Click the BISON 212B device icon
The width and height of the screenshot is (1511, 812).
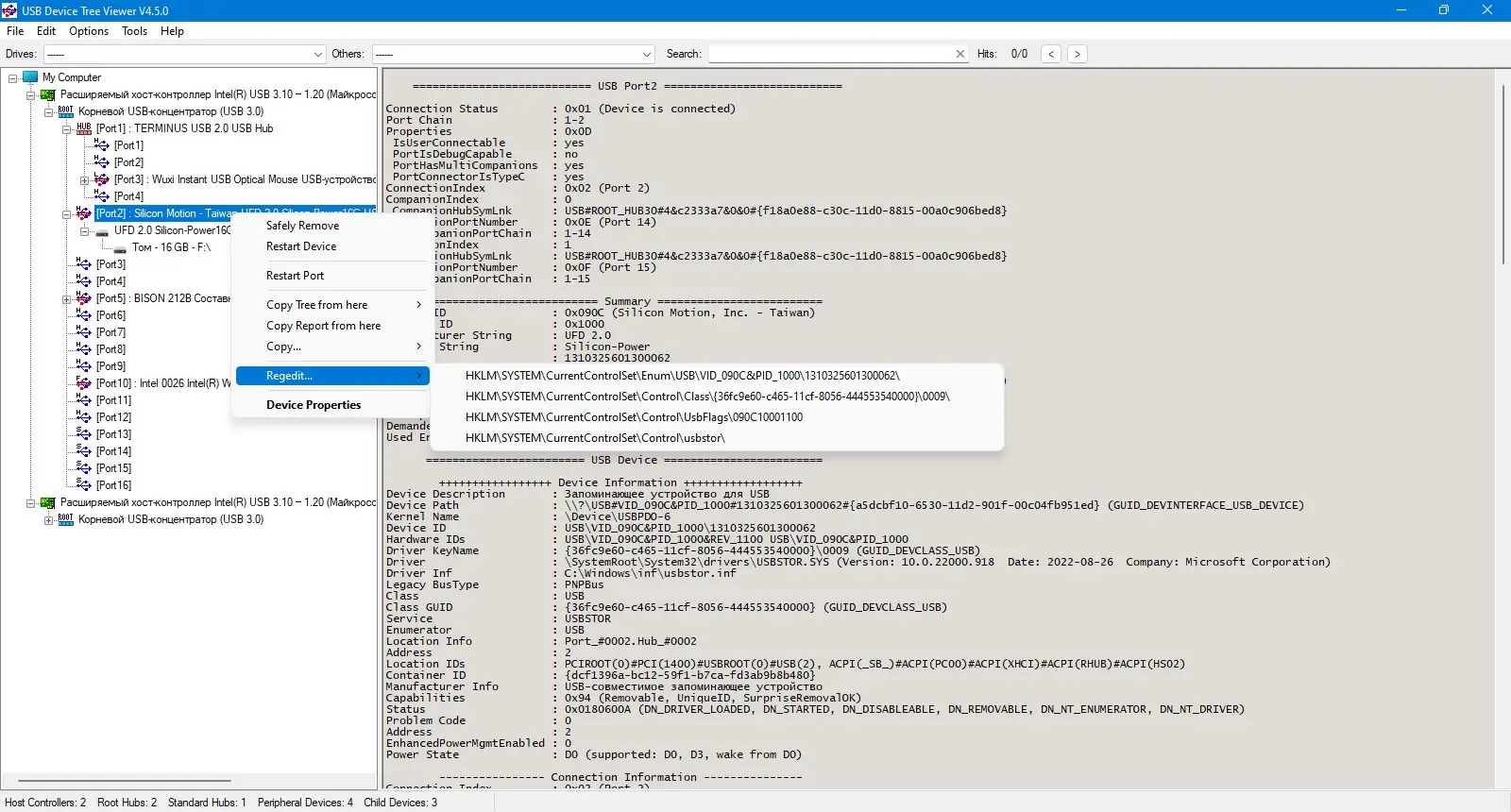84,298
